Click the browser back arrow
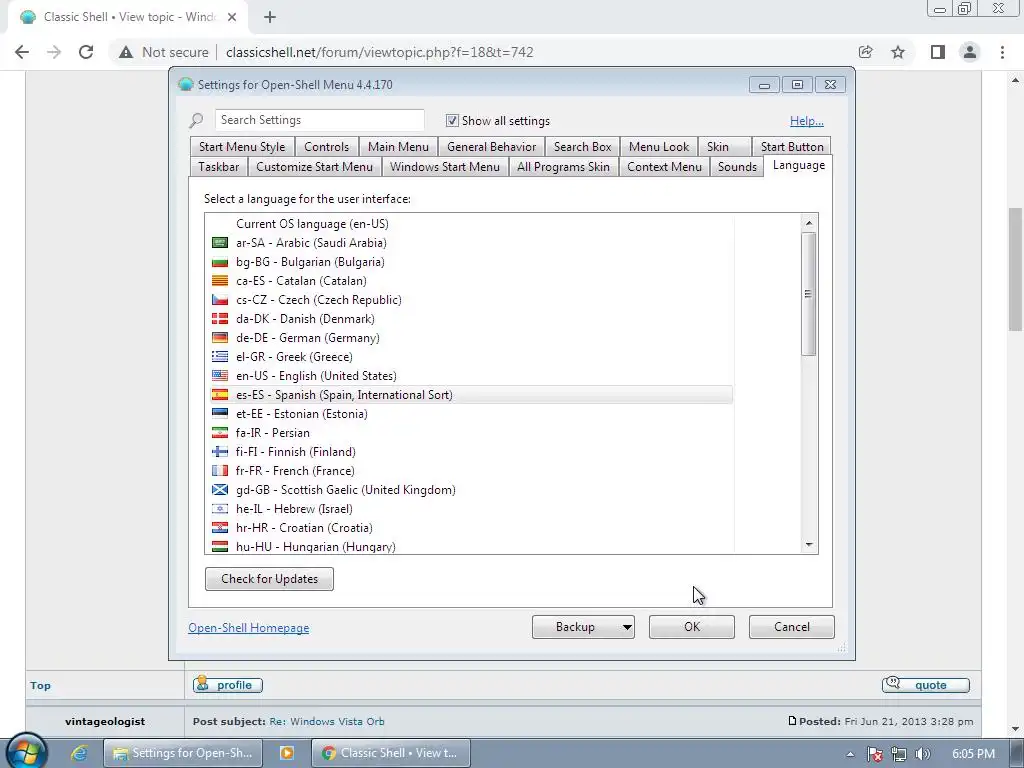Viewport: 1024px width, 768px height. [22, 52]
